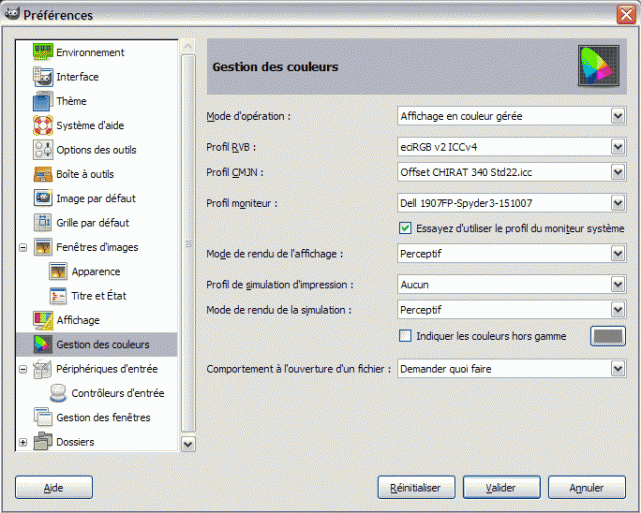
Task: Open the Profil RVB dropdown arrow
Action: tap(618, 147)
